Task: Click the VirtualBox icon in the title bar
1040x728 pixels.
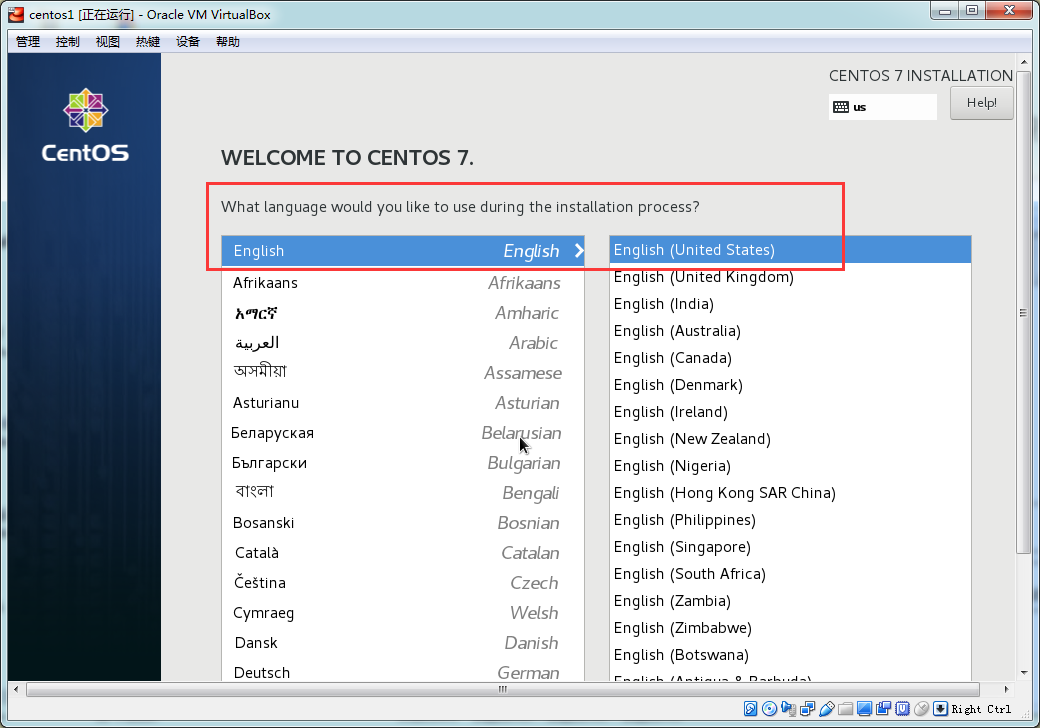Action: coord(16,14)
